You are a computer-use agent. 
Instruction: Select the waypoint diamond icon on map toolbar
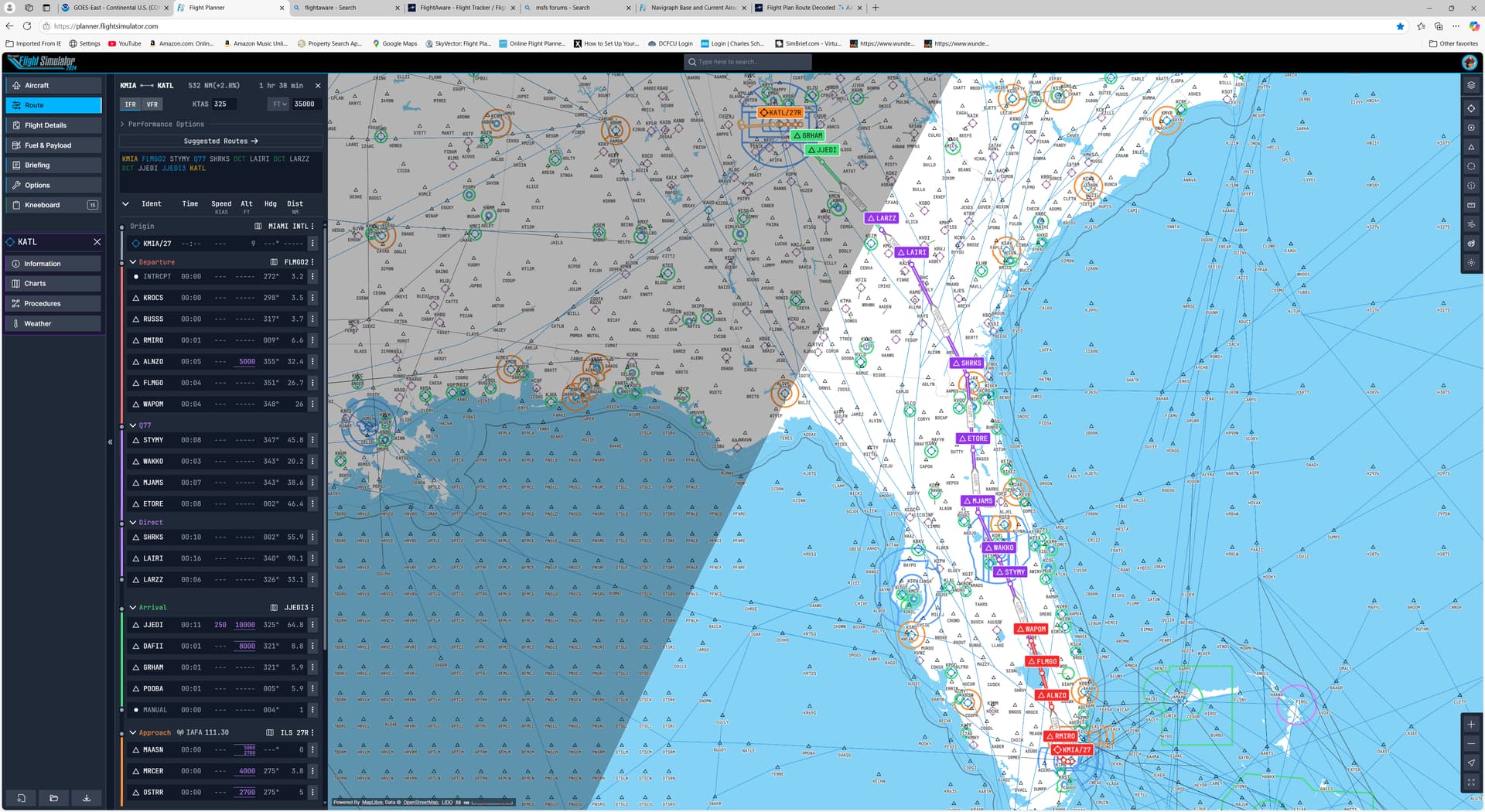[x=1470, y=108]
